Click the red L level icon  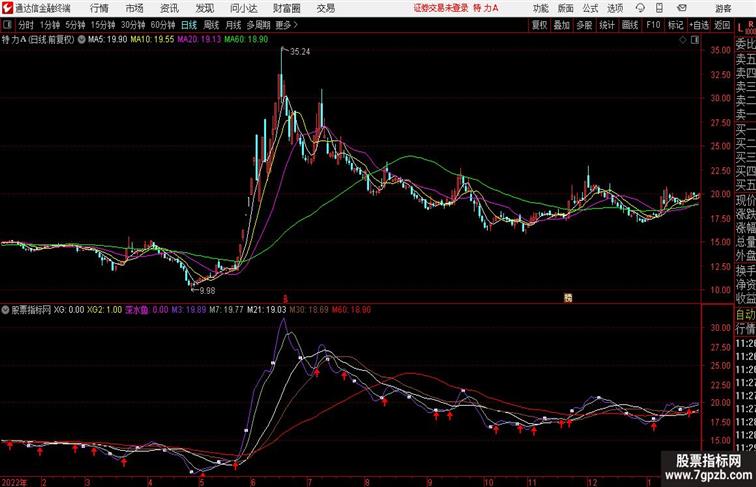740,28
